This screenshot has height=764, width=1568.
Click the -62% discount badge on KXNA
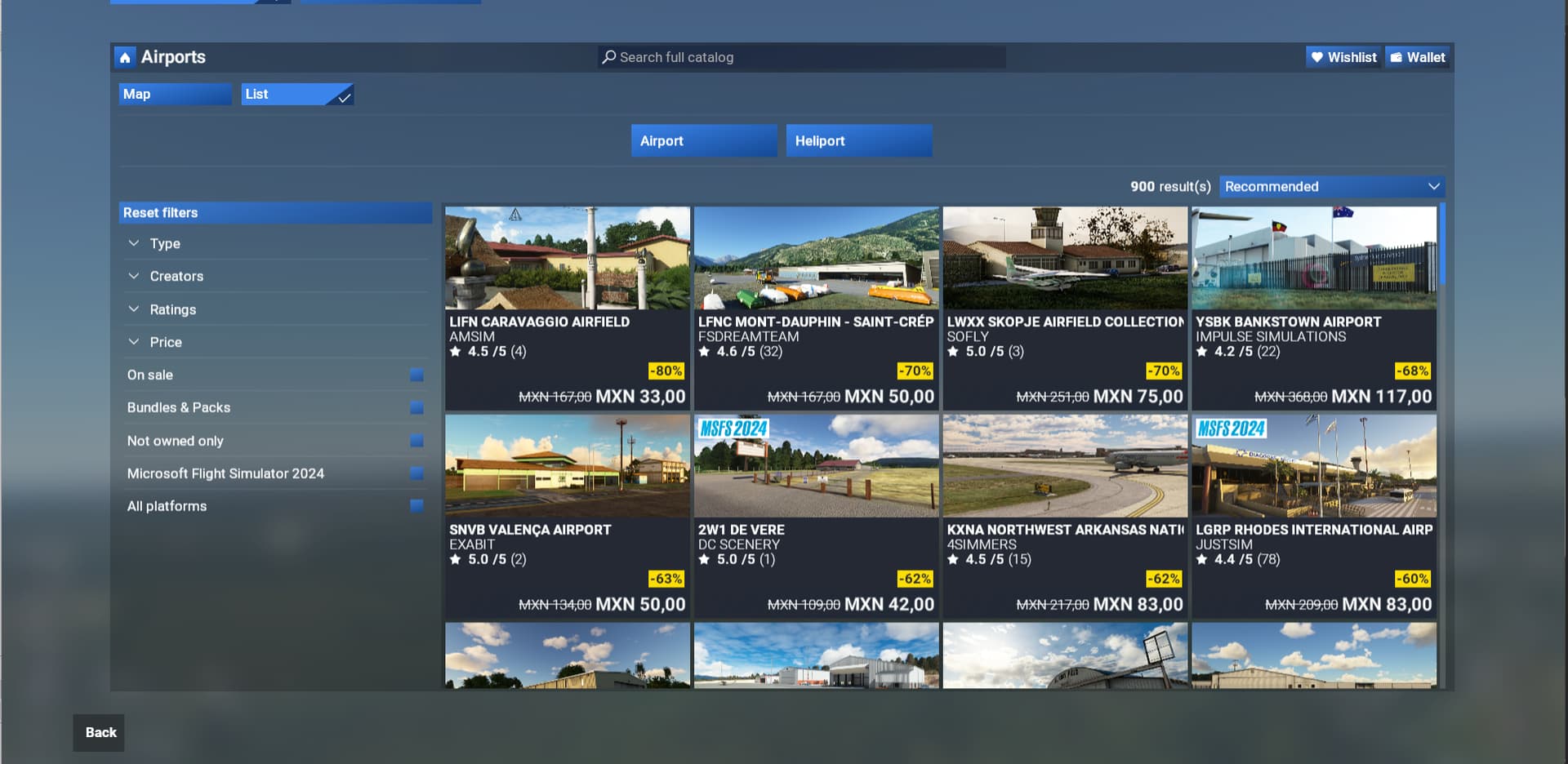pyautogui.click(x=1164, y=580)
